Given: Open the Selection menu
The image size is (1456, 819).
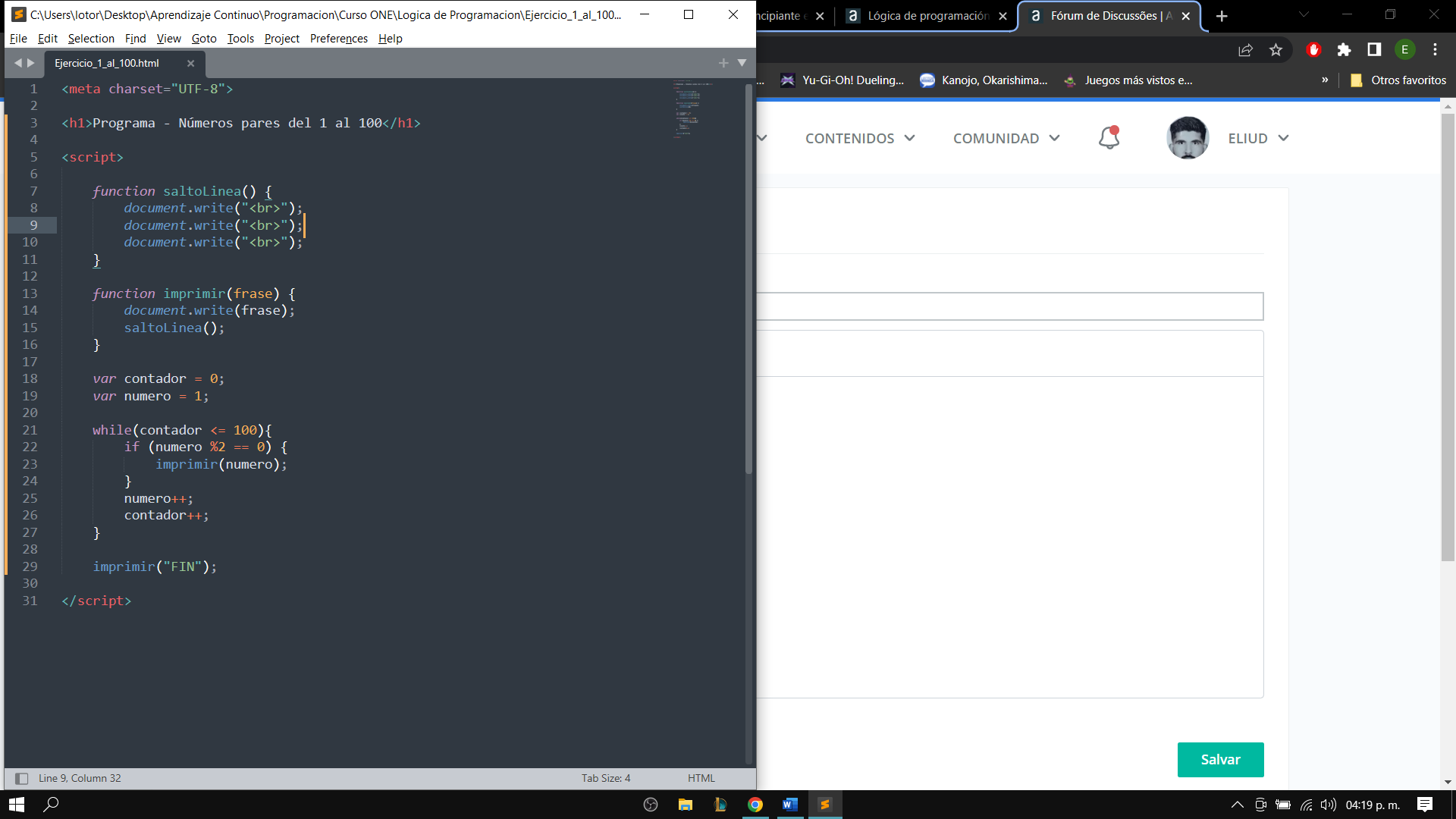Looking at the screenshot, I should click(91, 39).
